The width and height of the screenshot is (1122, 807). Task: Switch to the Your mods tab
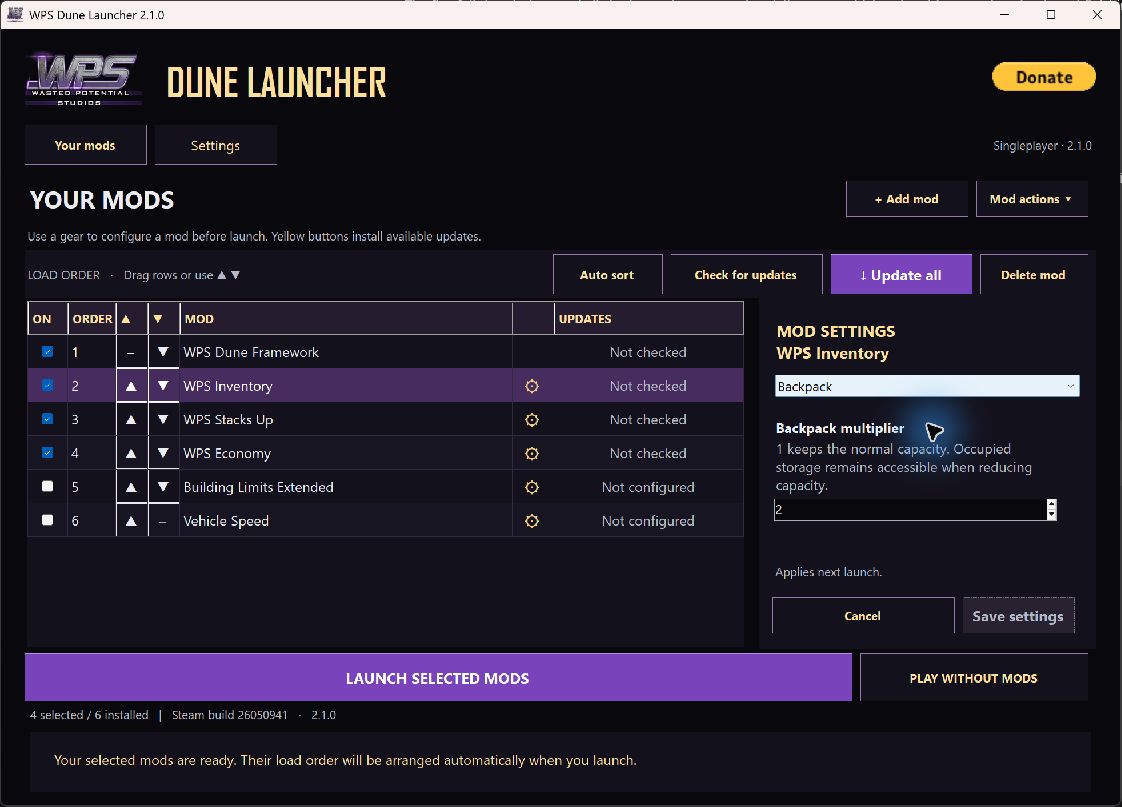click(x=85, y=145)
